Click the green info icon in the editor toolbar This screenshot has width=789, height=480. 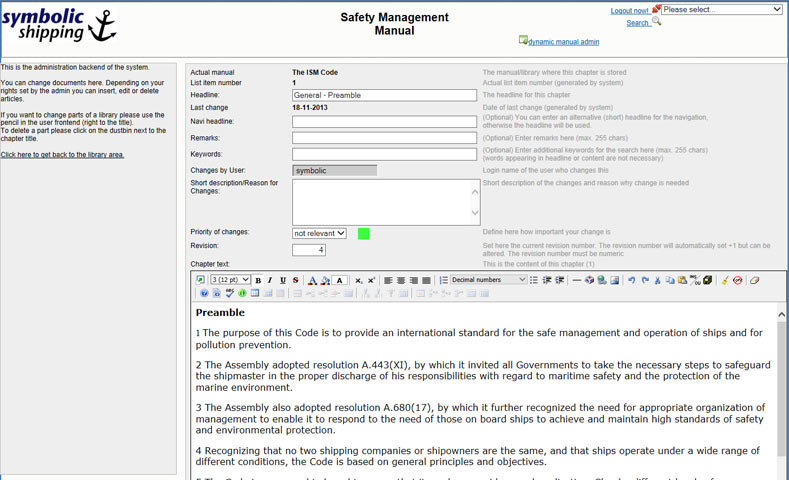[242, 293]
